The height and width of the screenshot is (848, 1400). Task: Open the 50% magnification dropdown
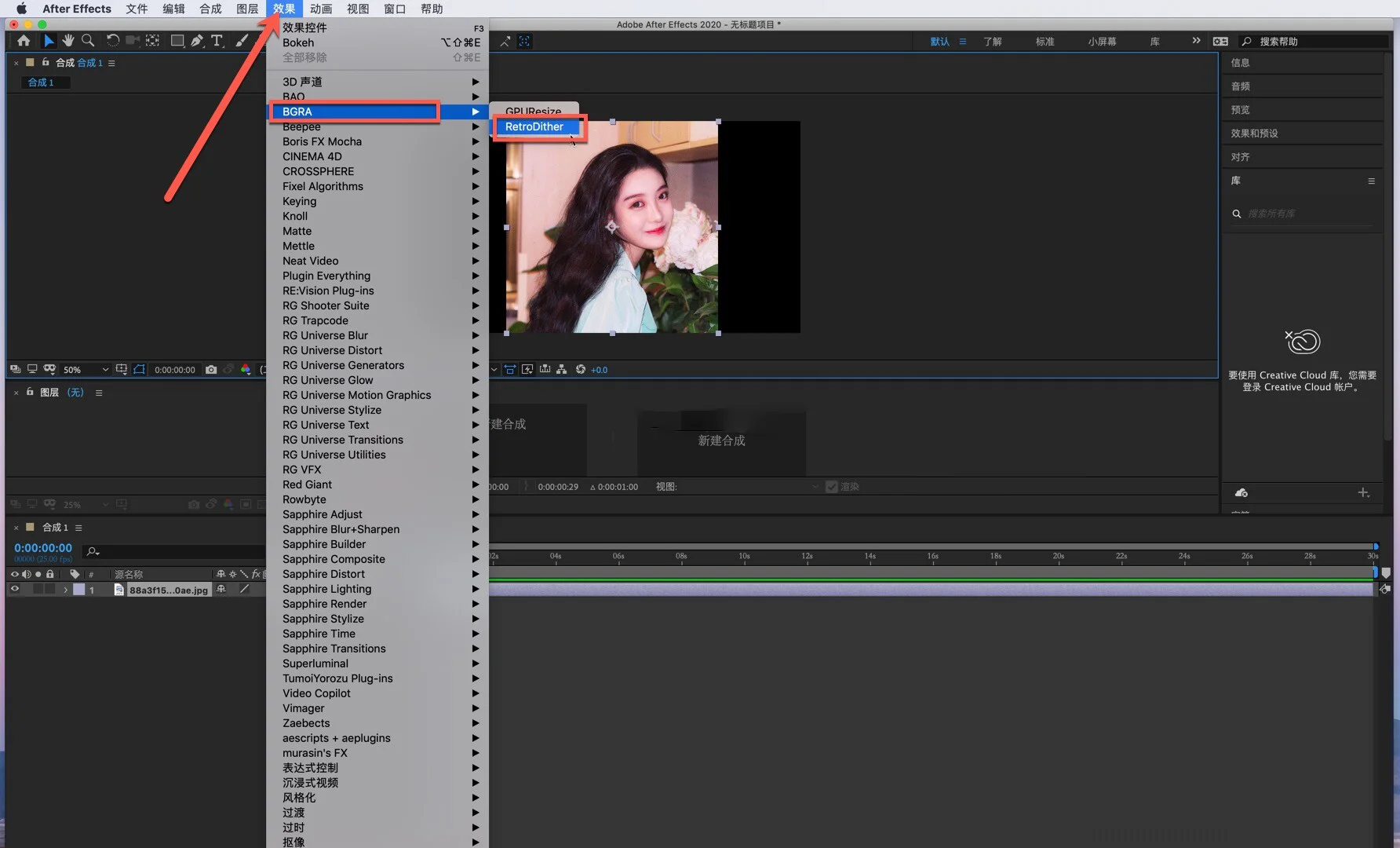tap(86, 369)
